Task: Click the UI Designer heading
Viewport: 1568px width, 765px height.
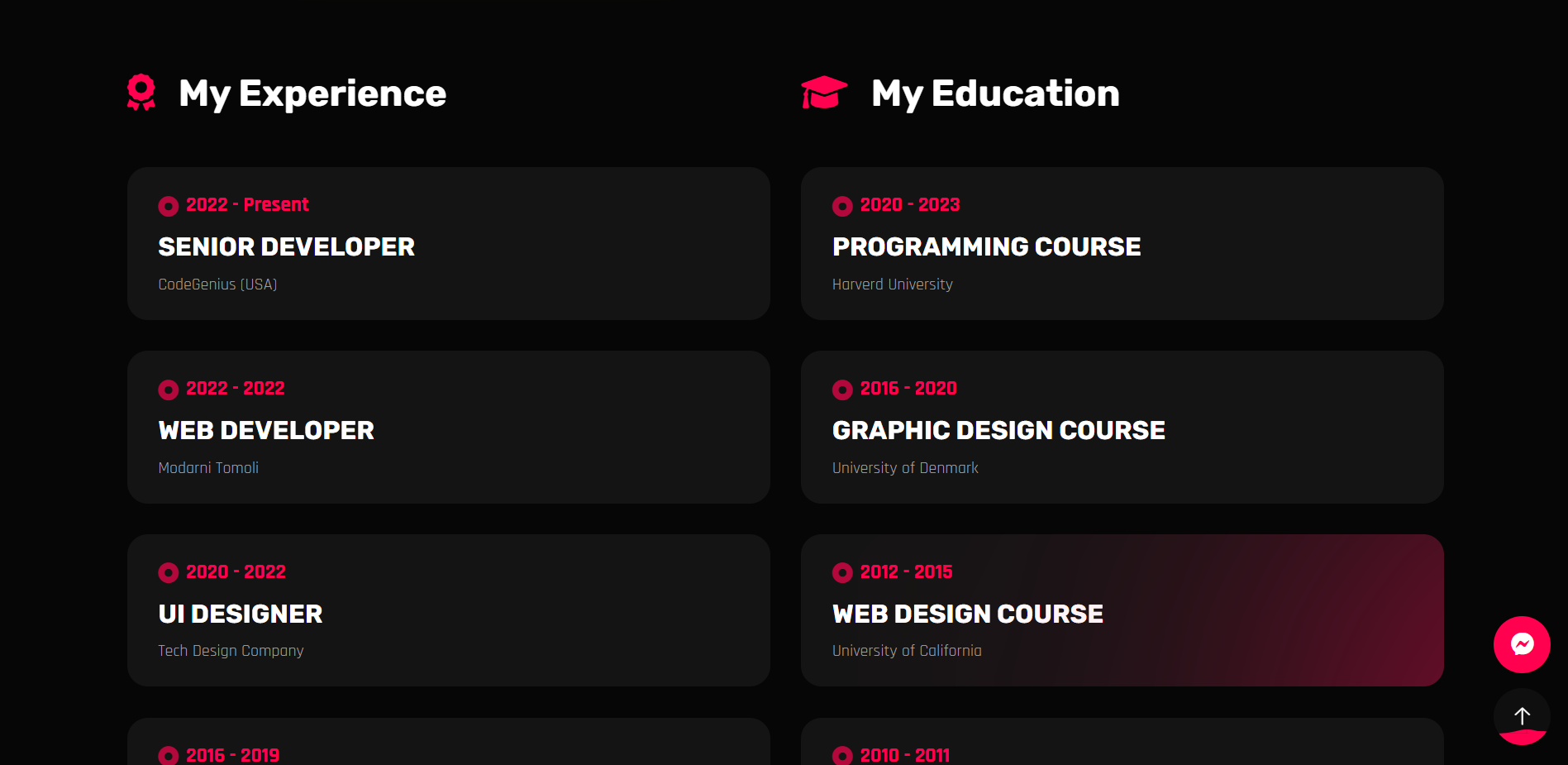Action: coord(241,614)
